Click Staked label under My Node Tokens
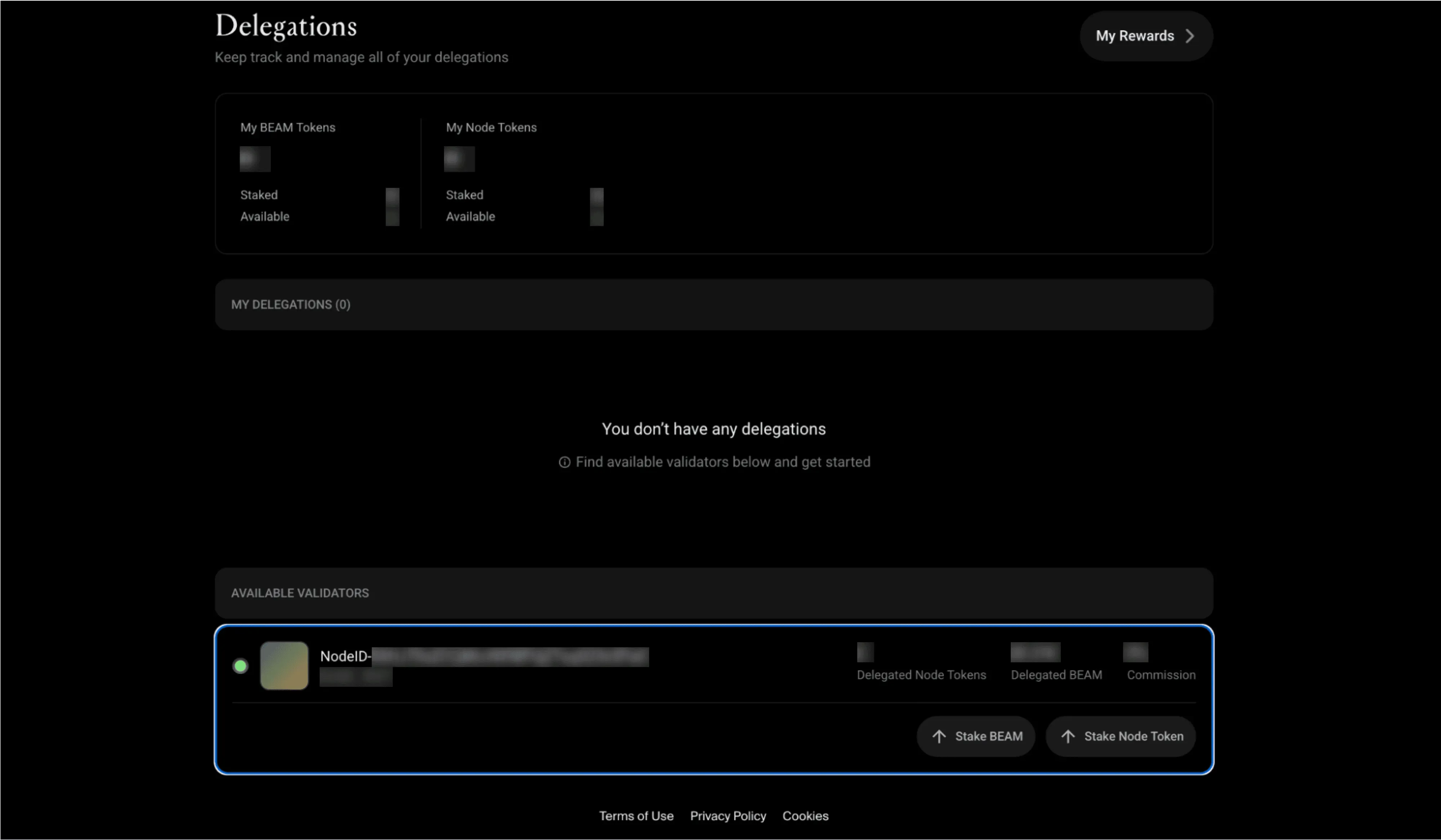1441x840 pixels. point(464,195)
